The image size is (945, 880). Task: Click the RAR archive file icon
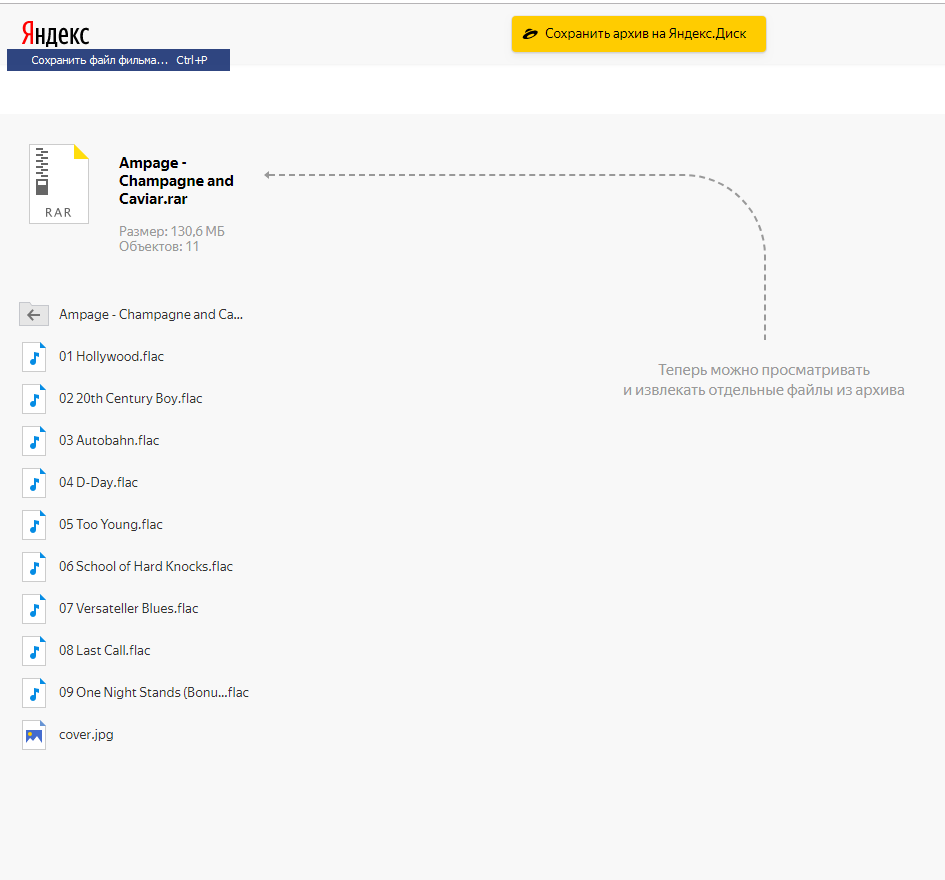click(x=59, y=184)
